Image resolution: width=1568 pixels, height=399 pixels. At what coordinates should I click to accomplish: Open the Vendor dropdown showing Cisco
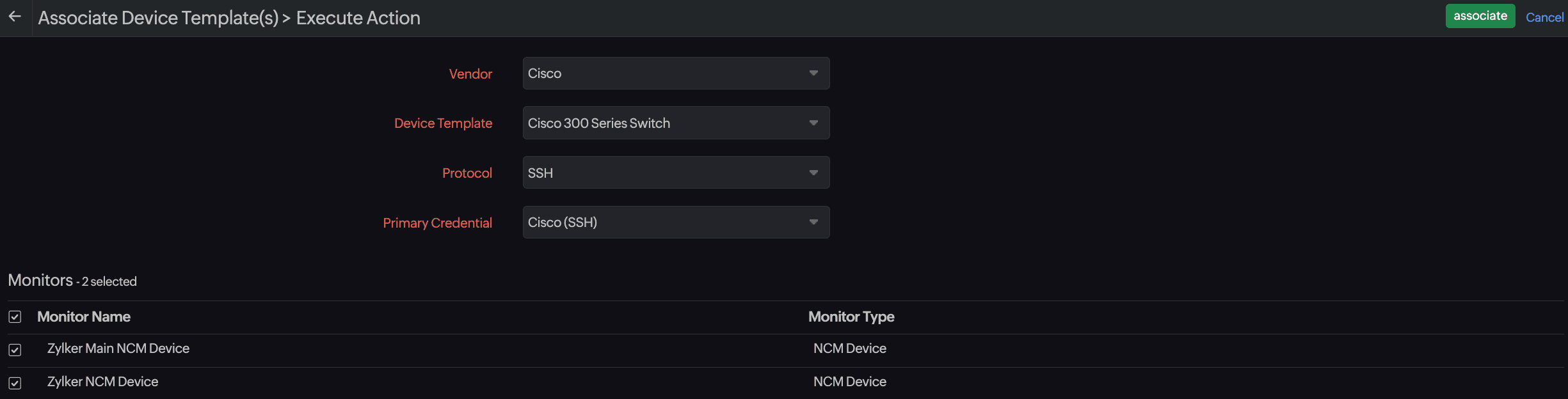pos(676,74)
